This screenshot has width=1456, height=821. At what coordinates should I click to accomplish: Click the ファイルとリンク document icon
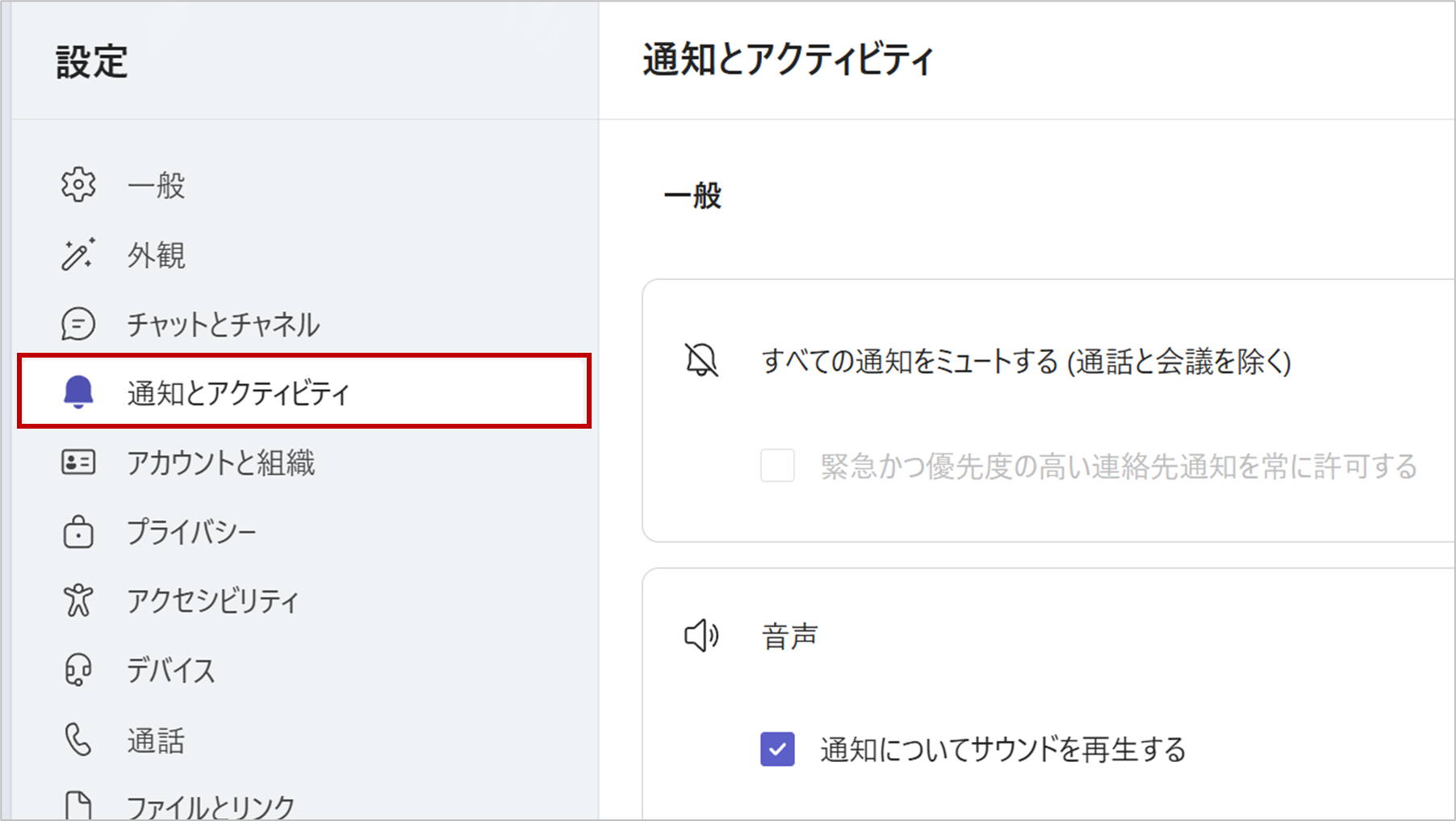coord(77,803)
